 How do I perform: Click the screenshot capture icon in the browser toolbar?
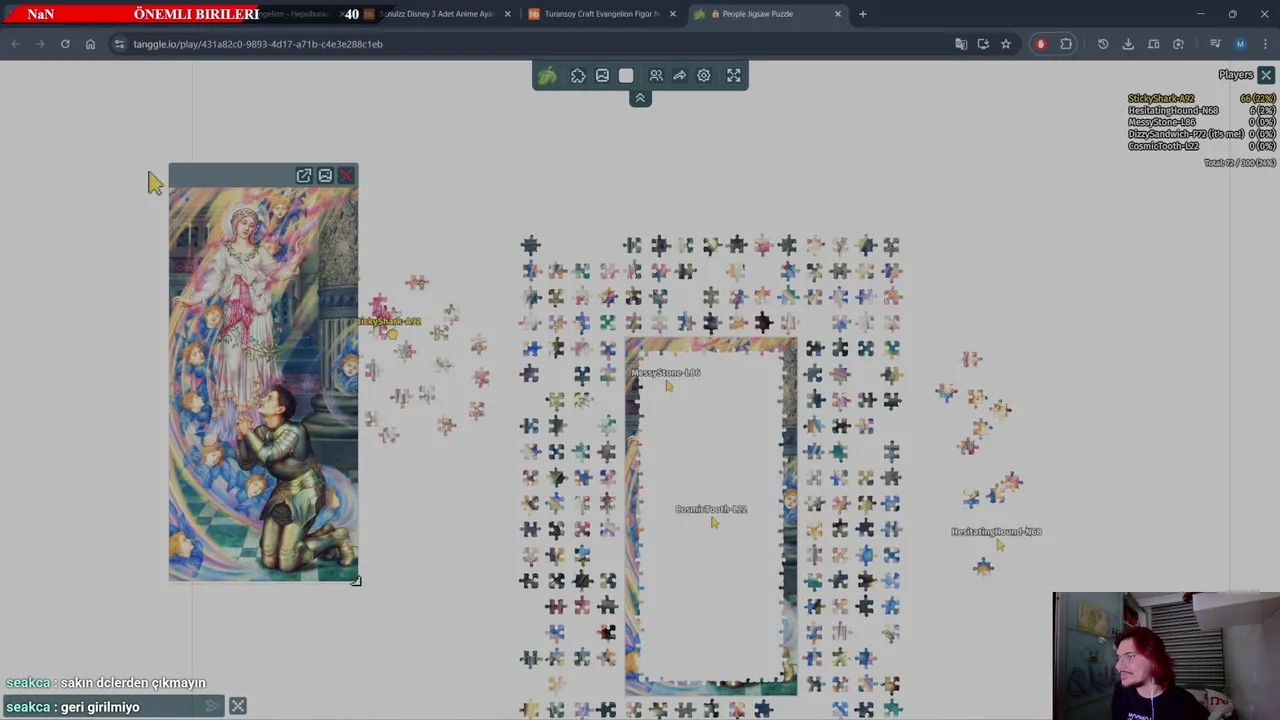[1178, 44]
